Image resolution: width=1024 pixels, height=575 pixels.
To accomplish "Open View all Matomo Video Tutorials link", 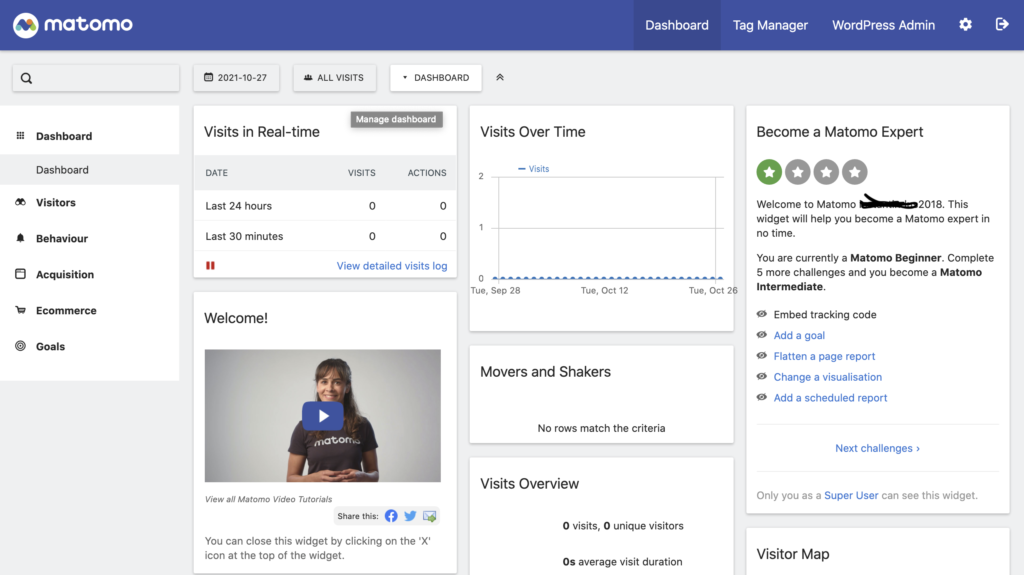I will pos(268,499).
